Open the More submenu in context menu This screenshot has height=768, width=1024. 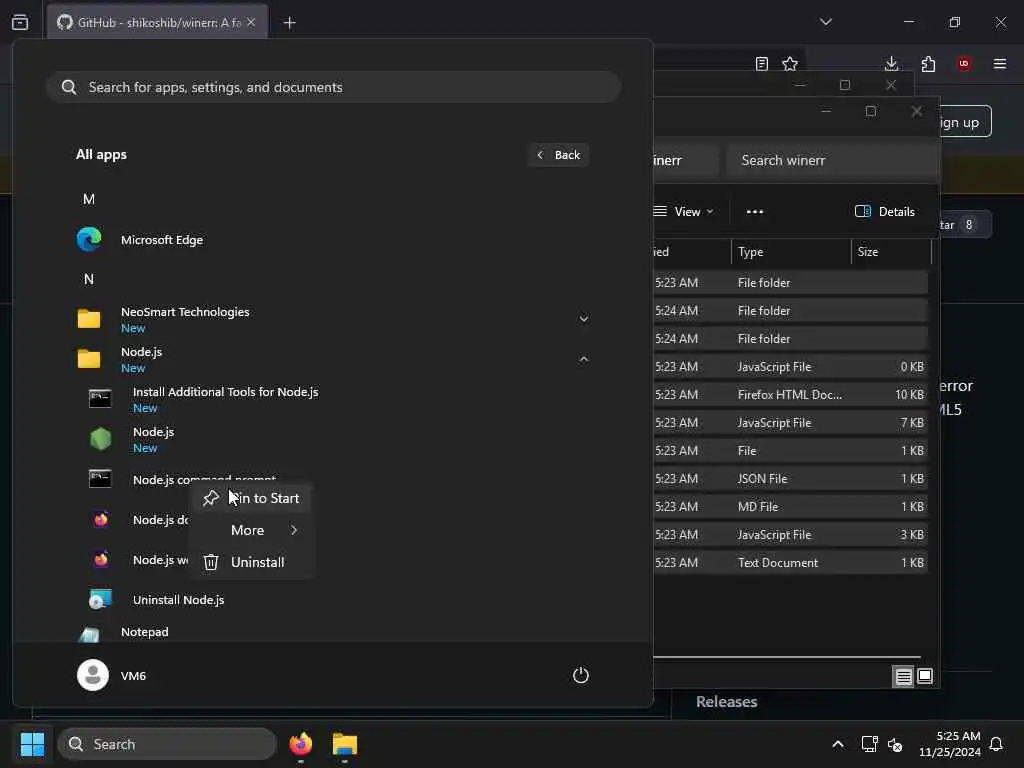click(251, 530)
